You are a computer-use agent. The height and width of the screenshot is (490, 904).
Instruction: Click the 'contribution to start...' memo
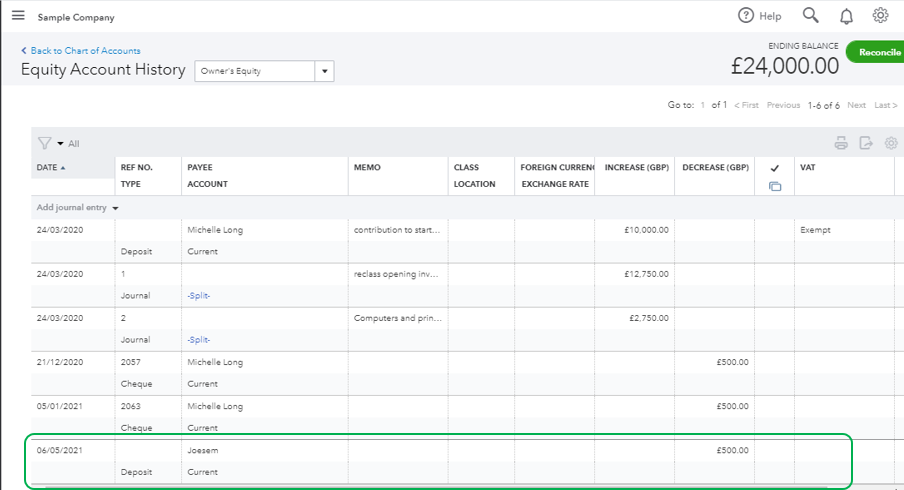coord(397,230)
